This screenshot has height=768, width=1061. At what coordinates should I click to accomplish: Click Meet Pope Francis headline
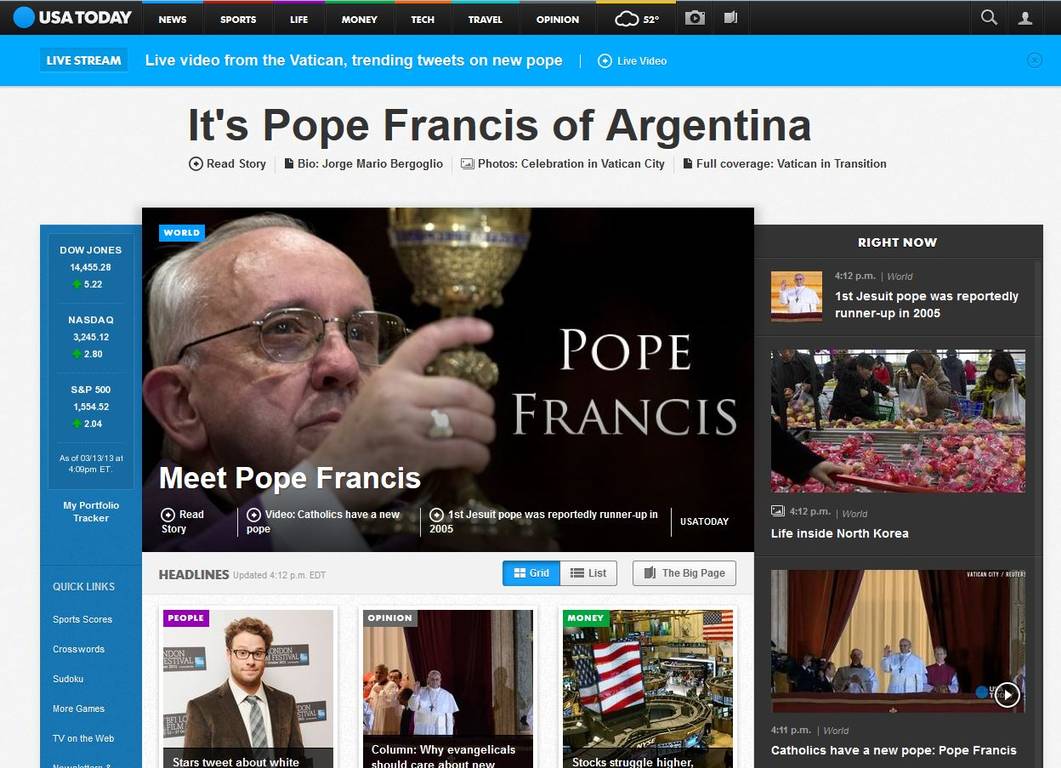click(x=290, y=478)
